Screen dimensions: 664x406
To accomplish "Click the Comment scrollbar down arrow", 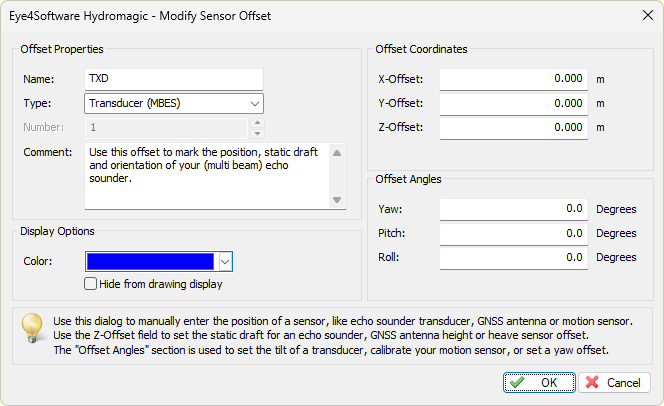I will tap(337, 200).
